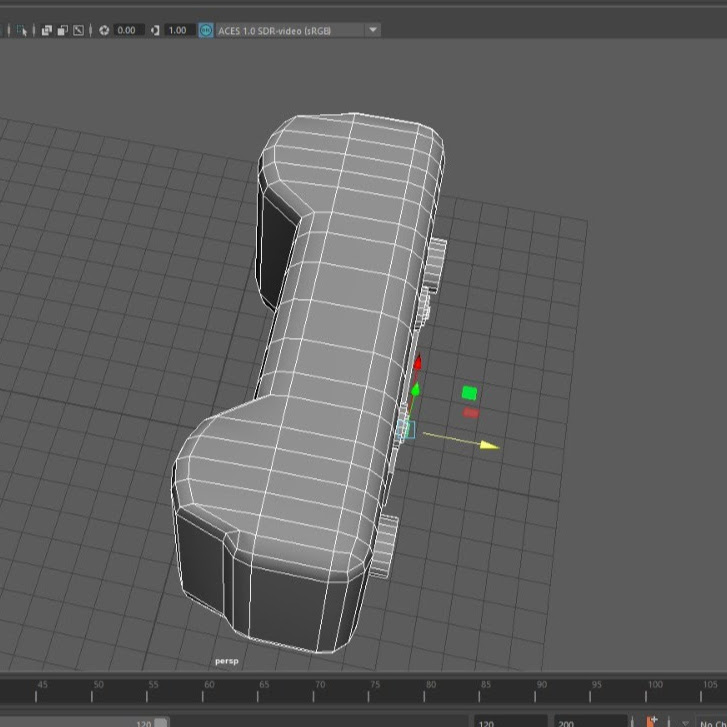Image resolution: width=727 pixels, height=727 pixels.
Task: Open the ACES 1.0 SDR-video view transform dropdown
Action: point(298,31)
